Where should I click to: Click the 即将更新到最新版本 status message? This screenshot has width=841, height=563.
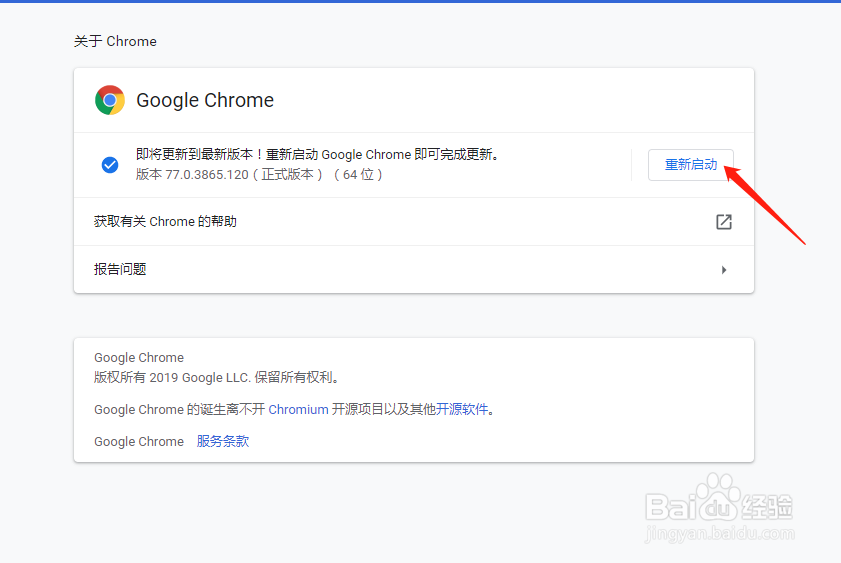coord(317,155)
